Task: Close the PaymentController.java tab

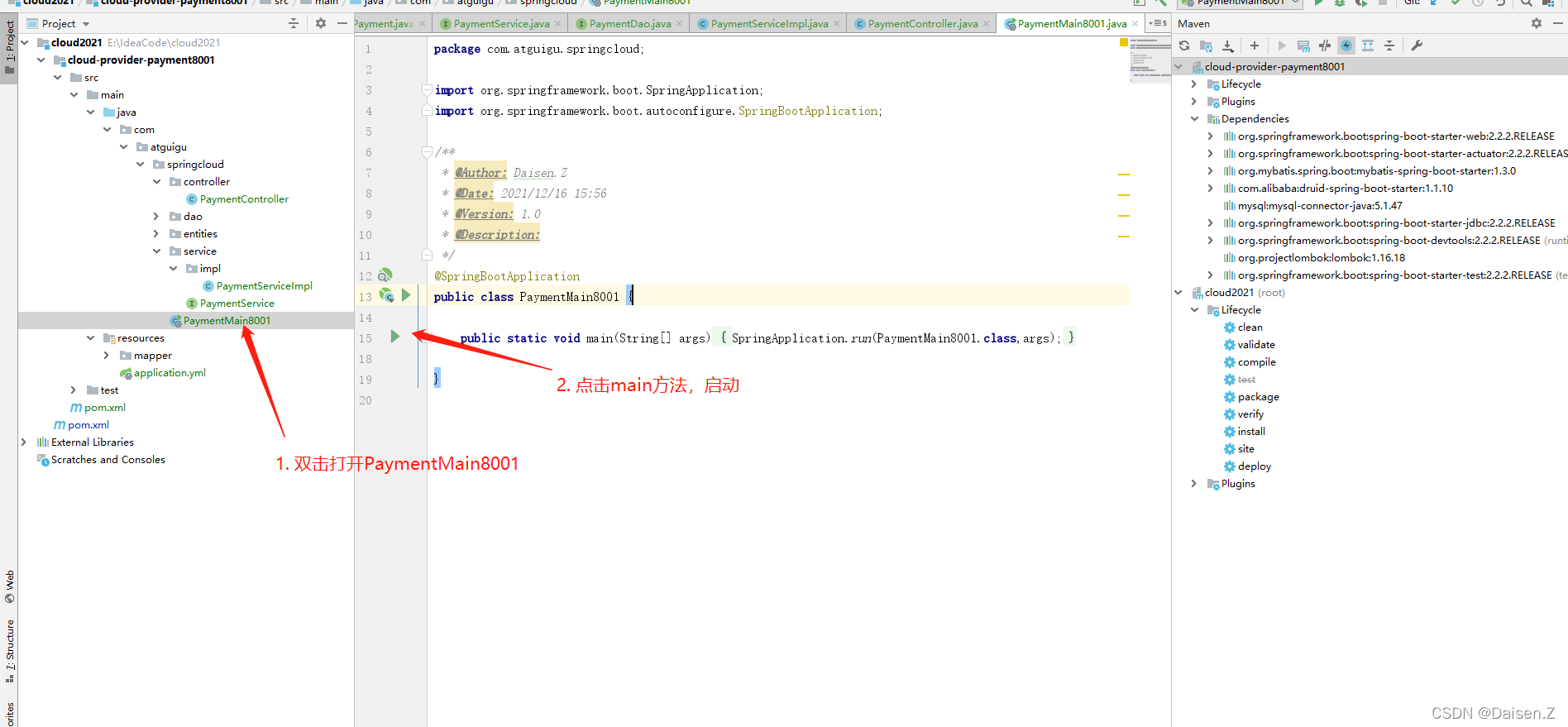Action: coord(986,23)
